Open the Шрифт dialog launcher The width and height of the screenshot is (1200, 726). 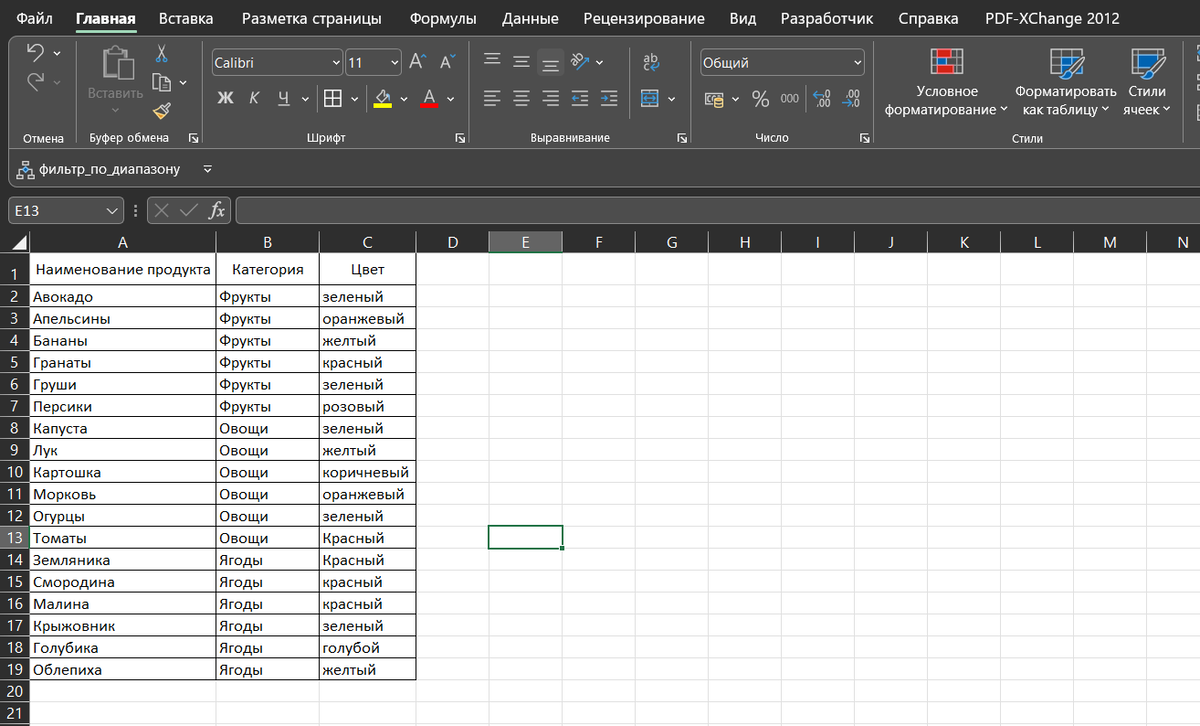460,138
